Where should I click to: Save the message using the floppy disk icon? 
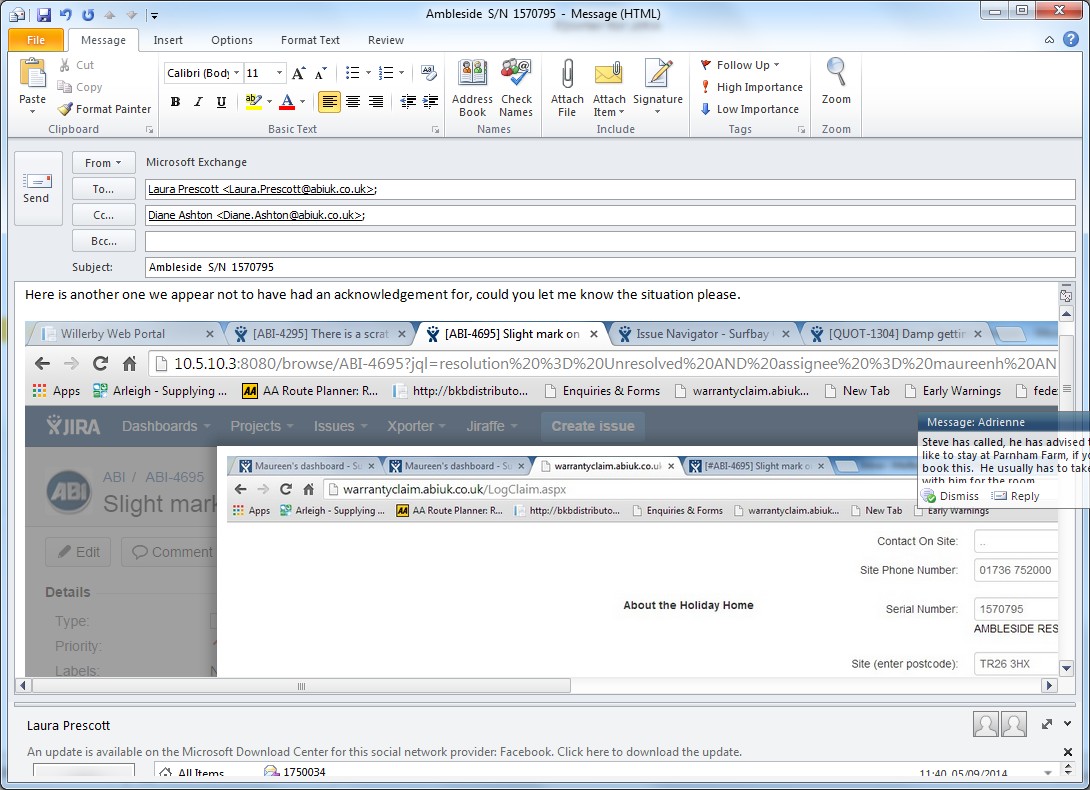pos(43,15)
